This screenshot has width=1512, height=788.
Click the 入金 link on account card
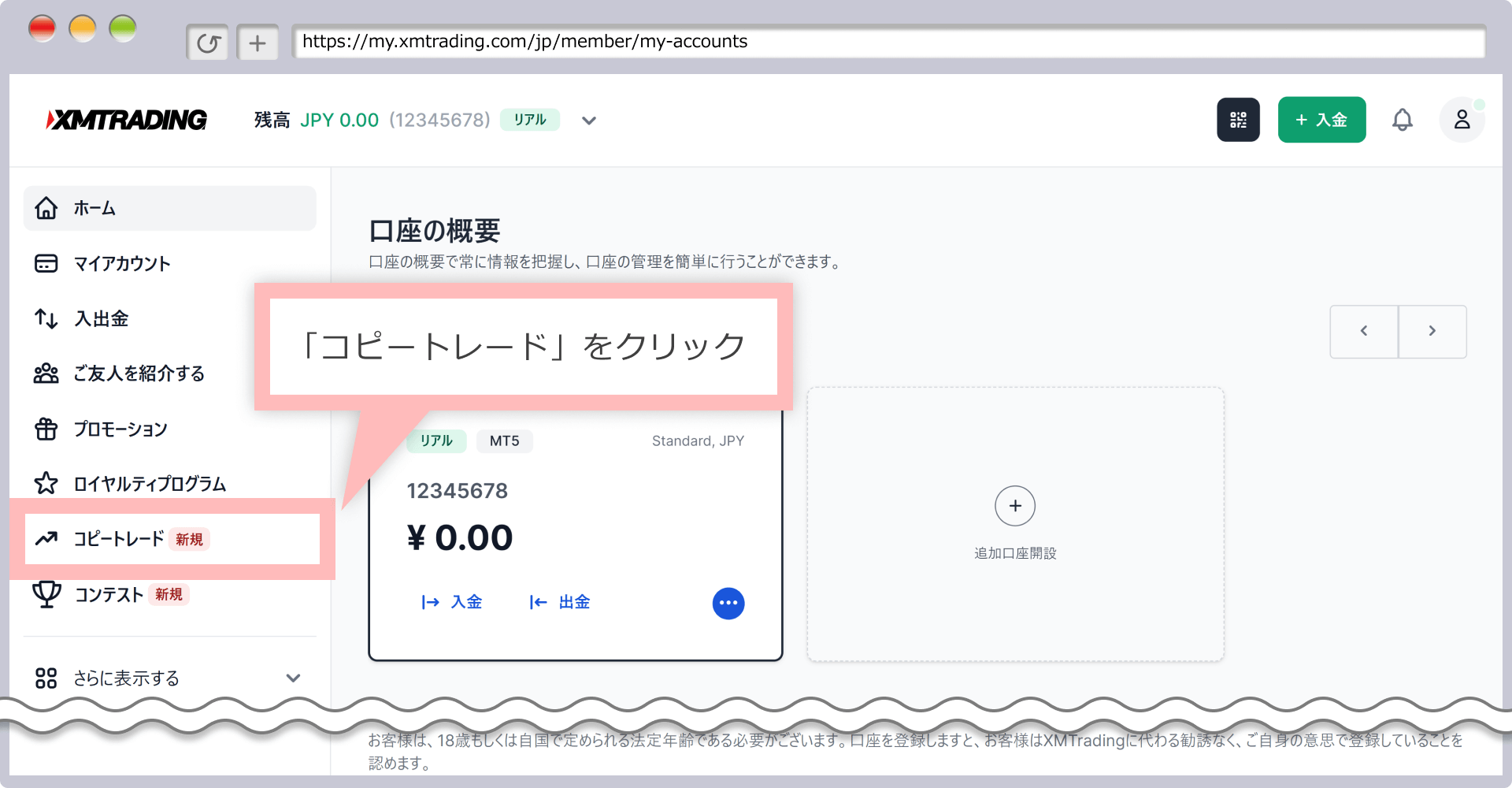452,603
